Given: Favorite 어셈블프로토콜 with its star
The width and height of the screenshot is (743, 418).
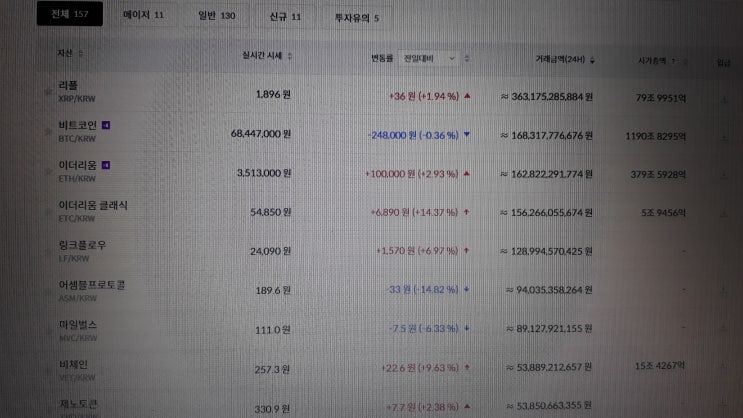Looking at the screenshot, I should [x=48, y=291].
